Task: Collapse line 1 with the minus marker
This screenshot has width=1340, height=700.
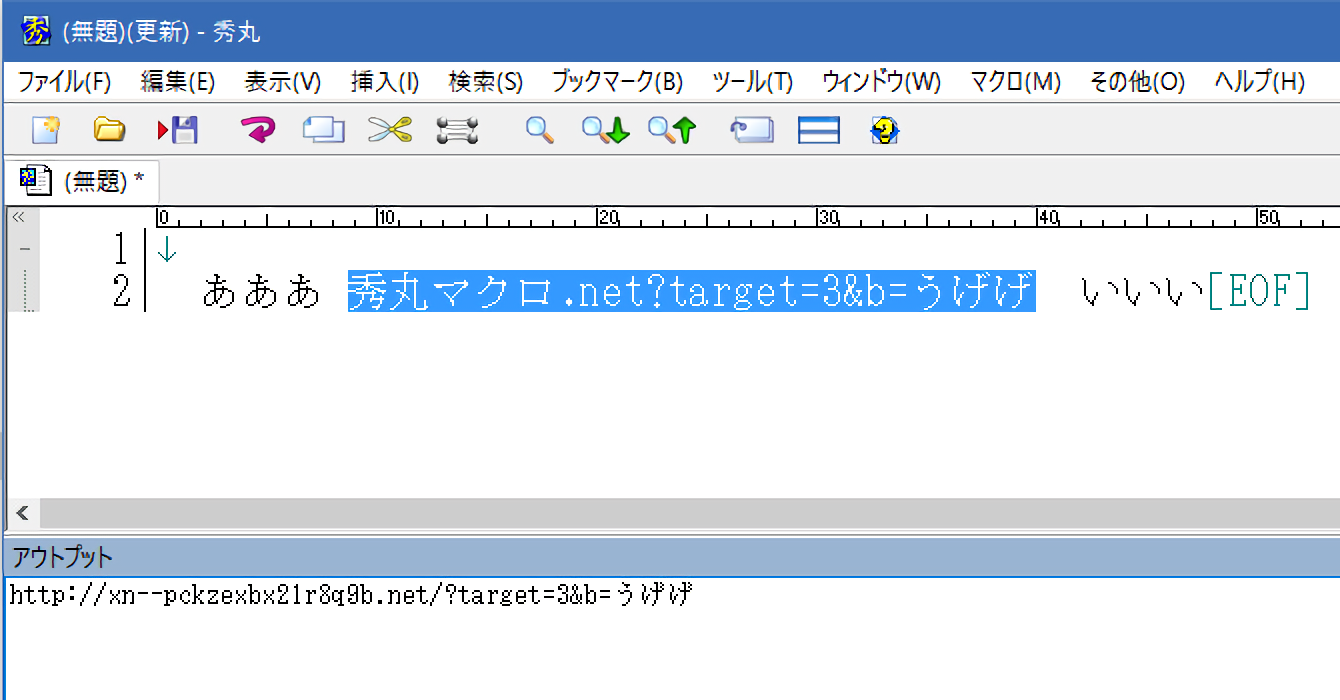Action: click(24, 248)
